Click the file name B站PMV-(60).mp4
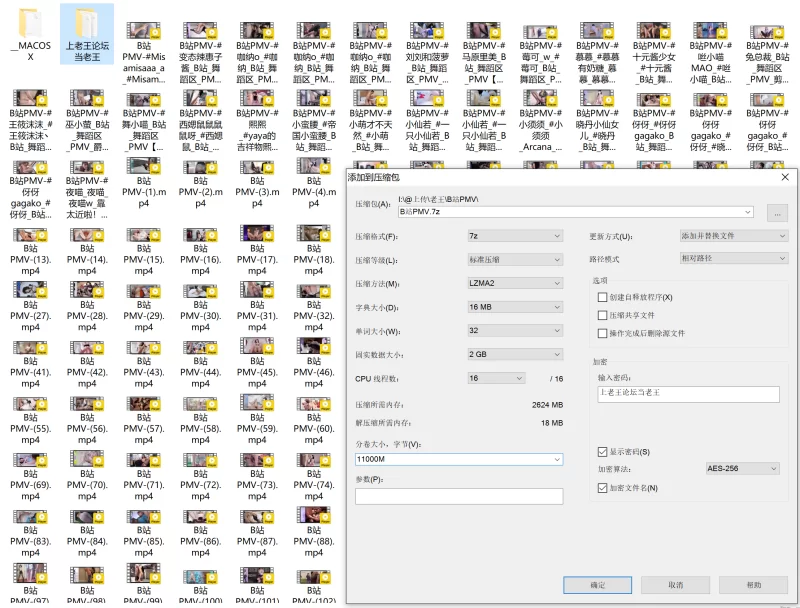The width and height of the screenshot is (800, 608). click(313, 428)
